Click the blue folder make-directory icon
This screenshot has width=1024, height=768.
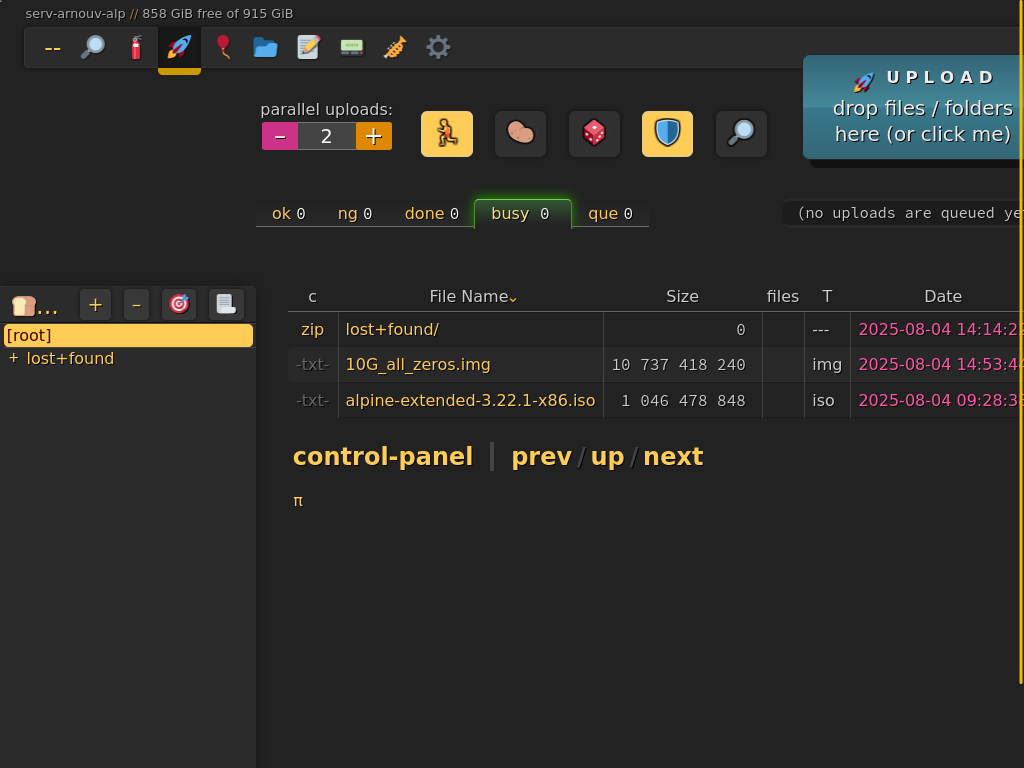[265, 47]
